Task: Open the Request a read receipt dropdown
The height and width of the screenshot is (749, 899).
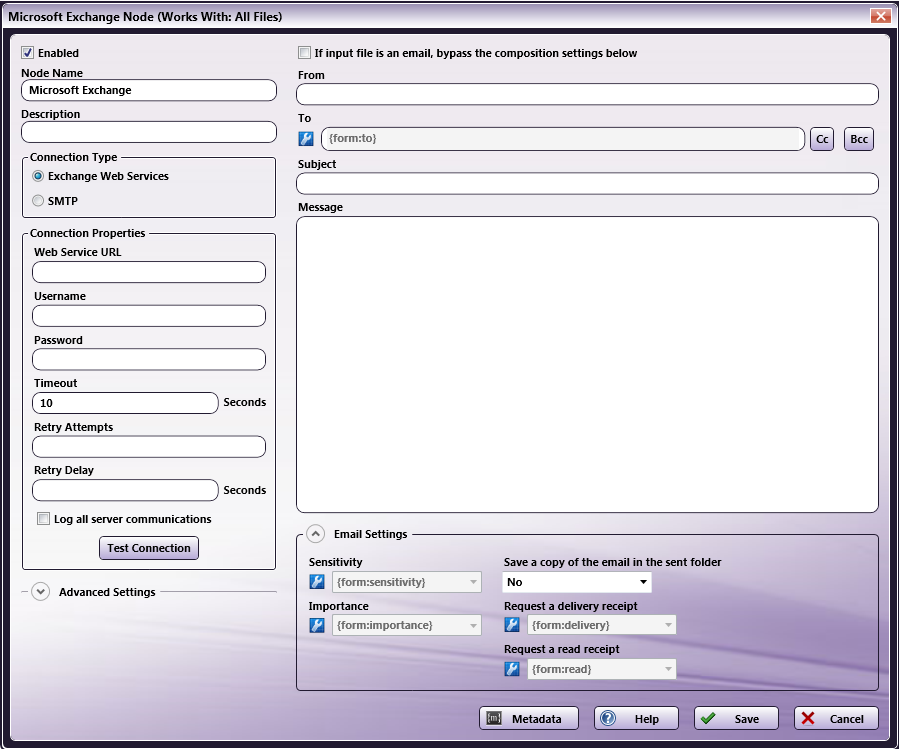Action: pos(601,669)
